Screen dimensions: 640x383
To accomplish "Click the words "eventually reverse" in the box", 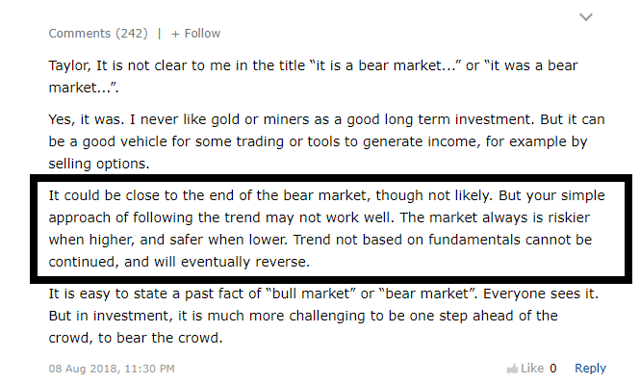I will pyautogui.click(x=245, y=262).
